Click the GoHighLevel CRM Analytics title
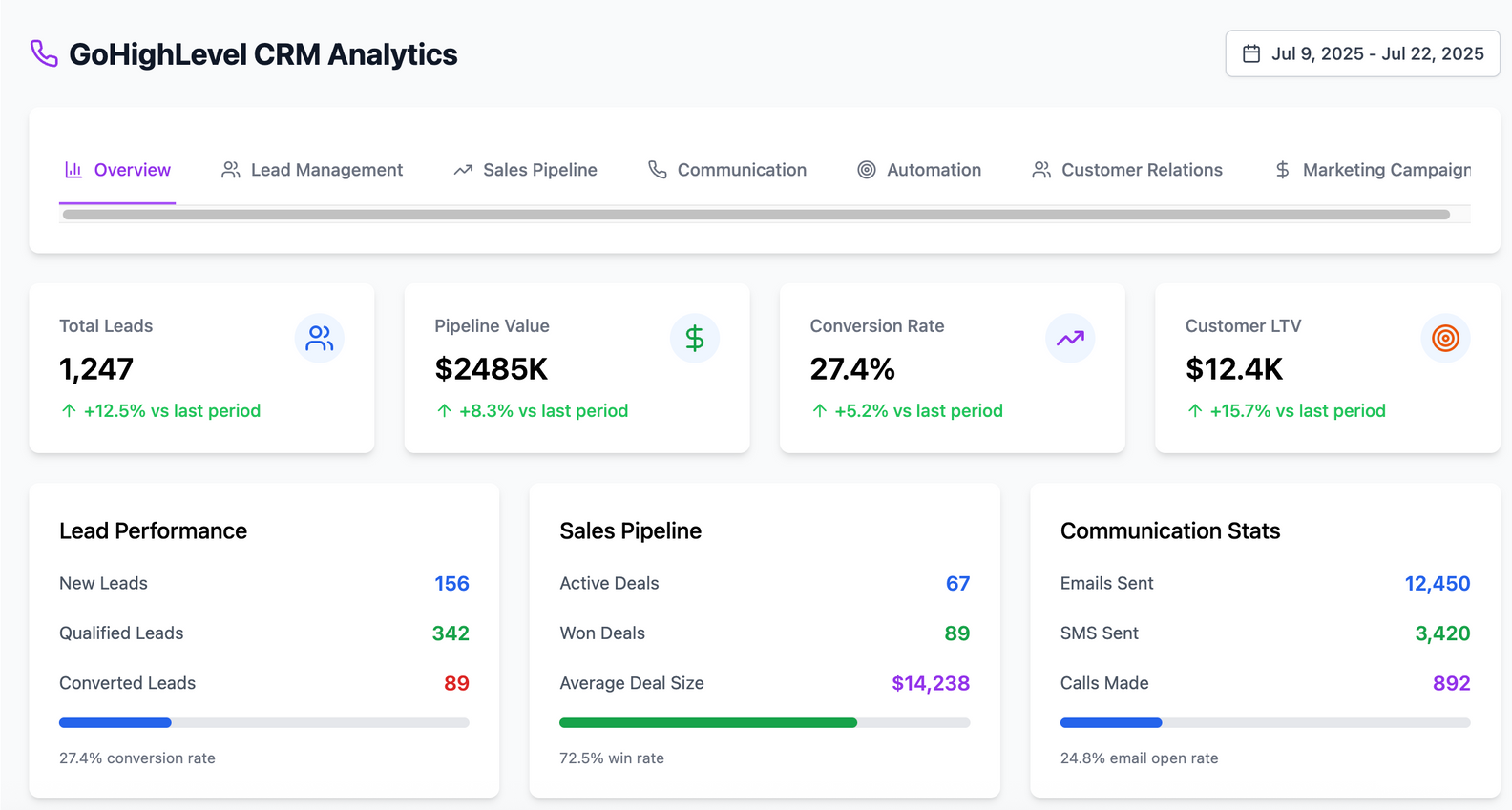The width and height of the screenshot is (1512, 810). (263, 54)
